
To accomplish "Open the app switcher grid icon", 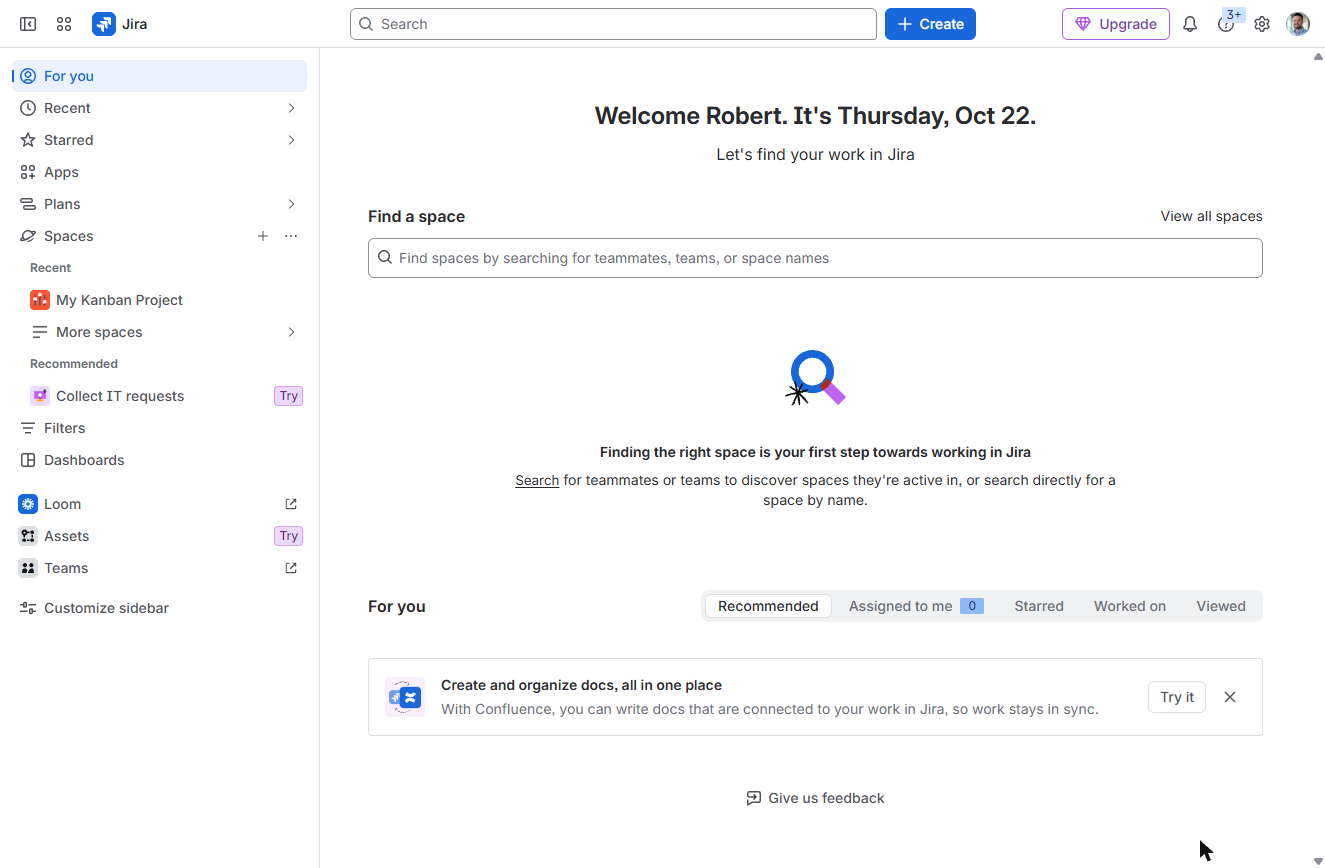I will (64, 24).
